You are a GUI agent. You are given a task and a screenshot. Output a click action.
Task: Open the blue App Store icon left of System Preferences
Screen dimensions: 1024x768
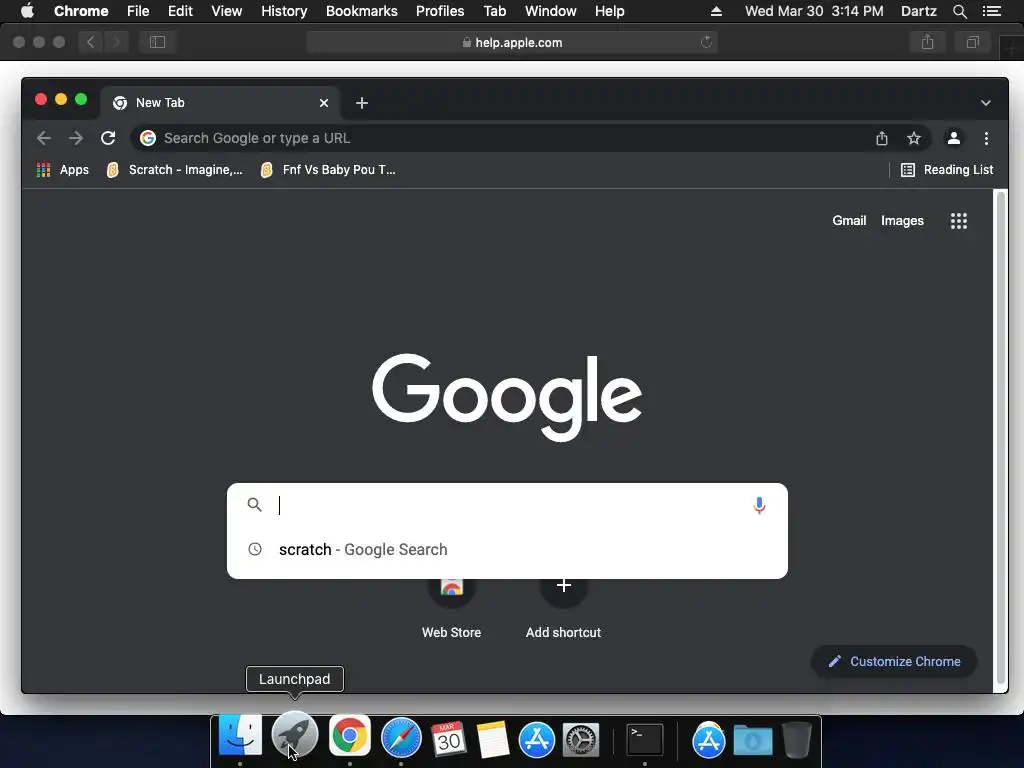(537, 740)
